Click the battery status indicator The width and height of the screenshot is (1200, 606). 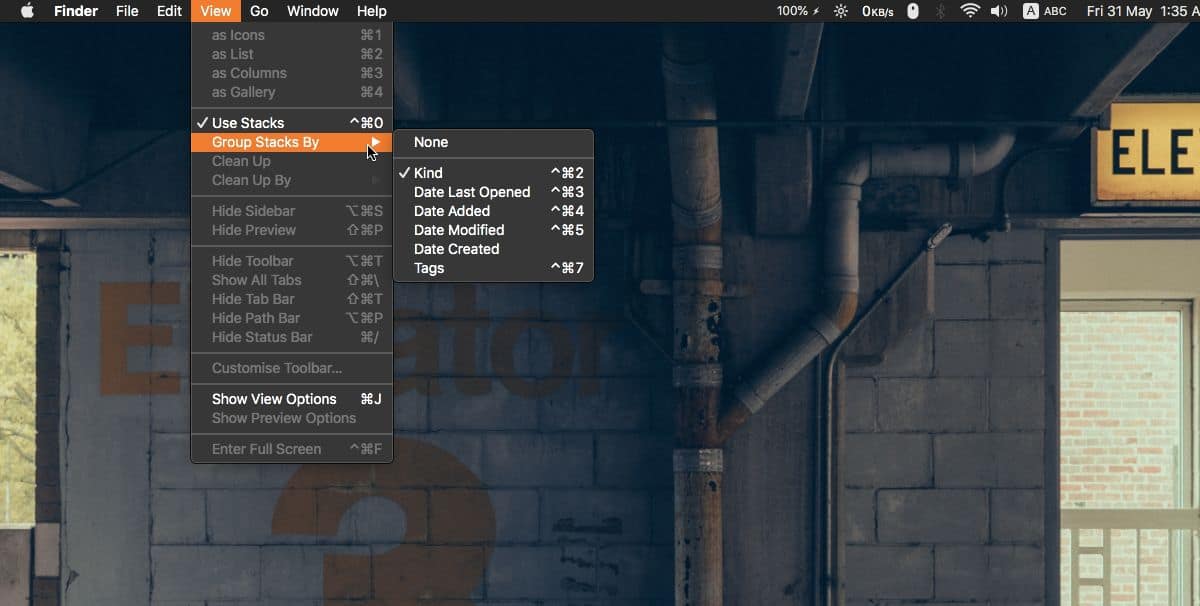pyautogui.click(x=798, y=11)
